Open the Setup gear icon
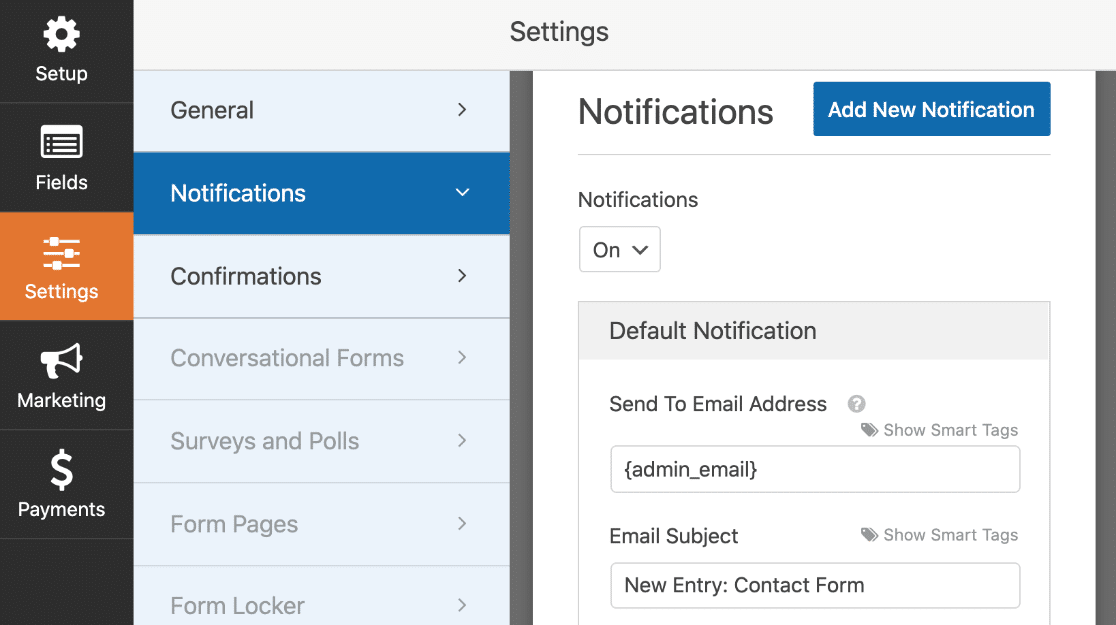Image resolution: width=1116 pixels, height=625 pixels. pos(61,36)
